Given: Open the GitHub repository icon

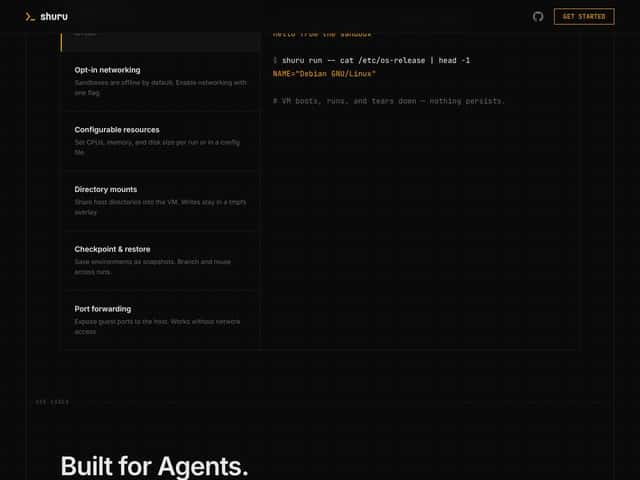Looking at the screenshot, I should click(x=538, y=17).
